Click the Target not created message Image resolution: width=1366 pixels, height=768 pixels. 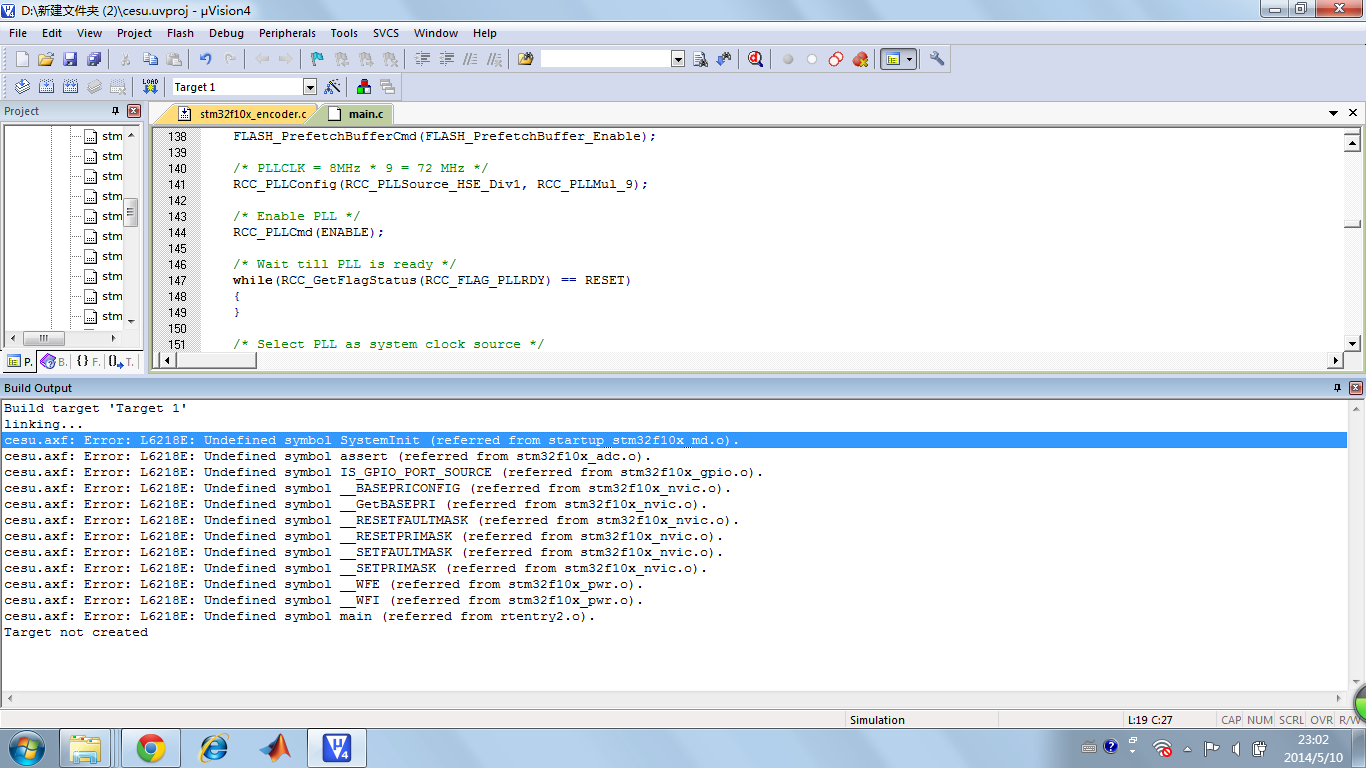76,632
